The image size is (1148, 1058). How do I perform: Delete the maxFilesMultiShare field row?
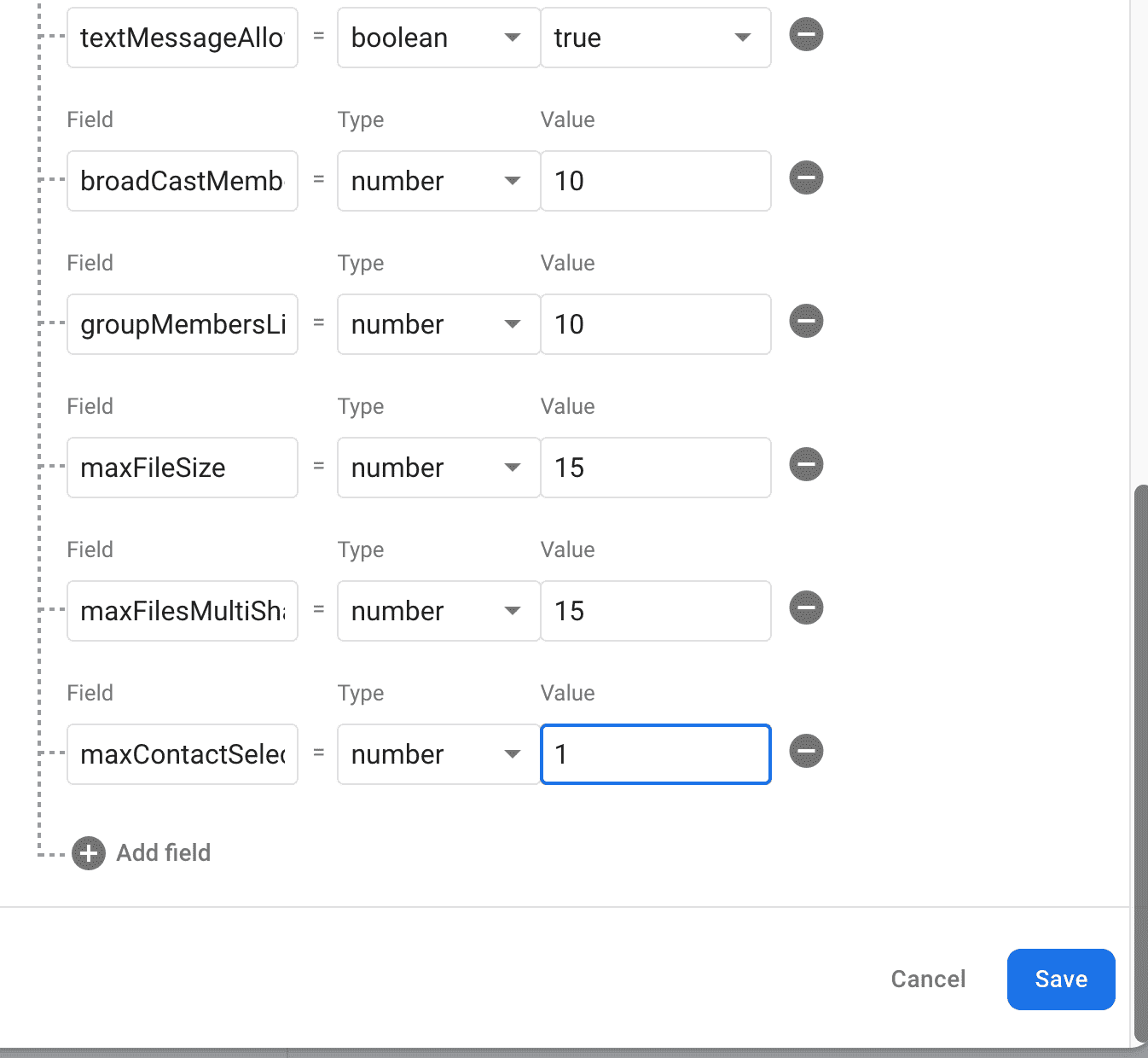pyautogui.click(x=805, y=608)
